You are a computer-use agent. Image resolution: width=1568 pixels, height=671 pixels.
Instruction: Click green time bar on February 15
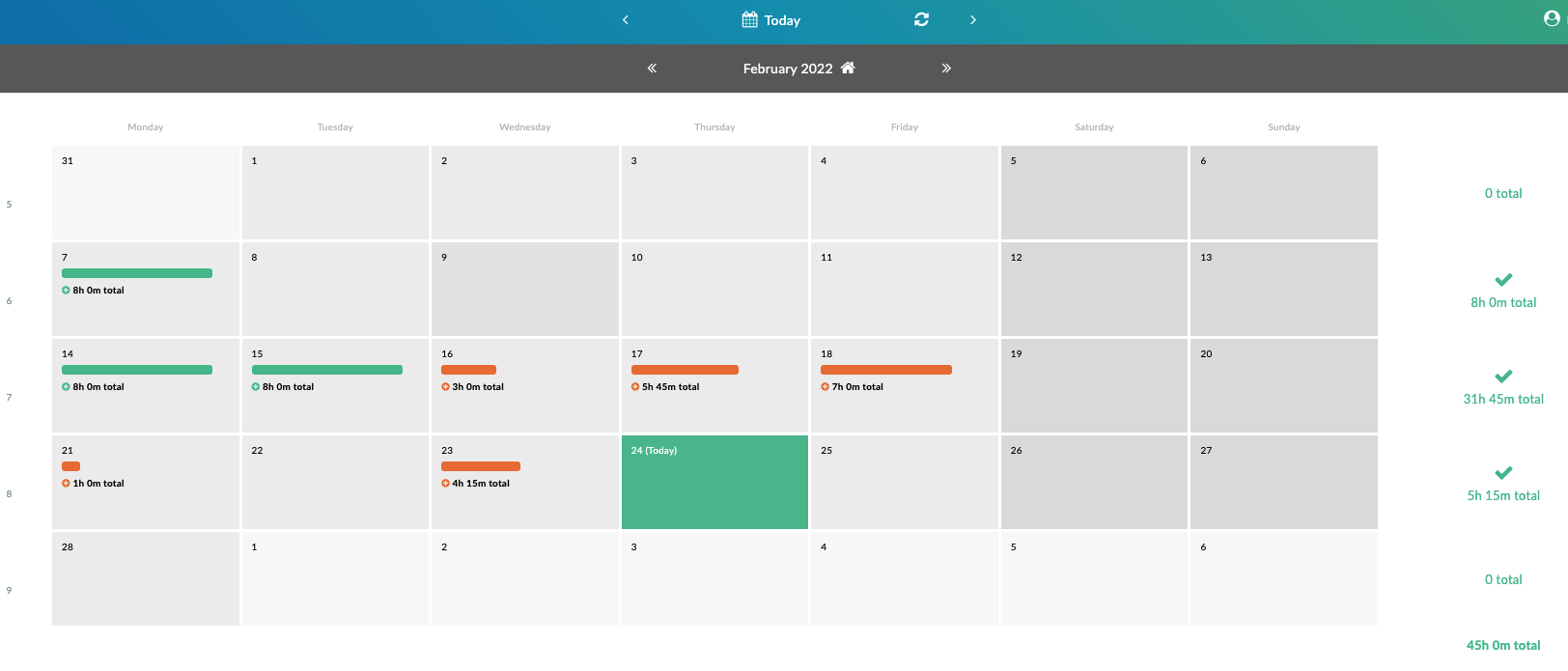(326, 370)
